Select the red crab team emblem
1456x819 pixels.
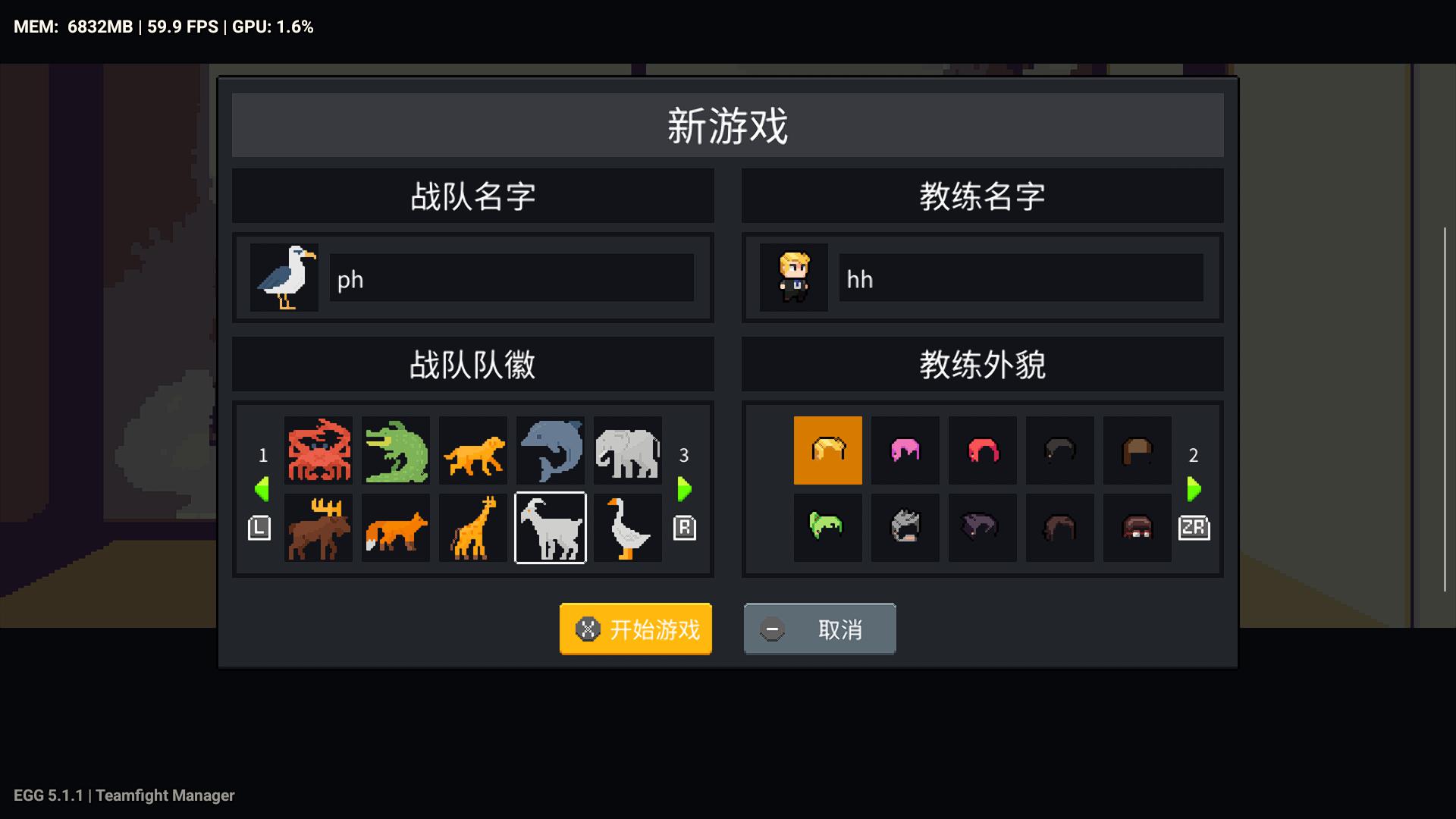[x=318, y=450]
